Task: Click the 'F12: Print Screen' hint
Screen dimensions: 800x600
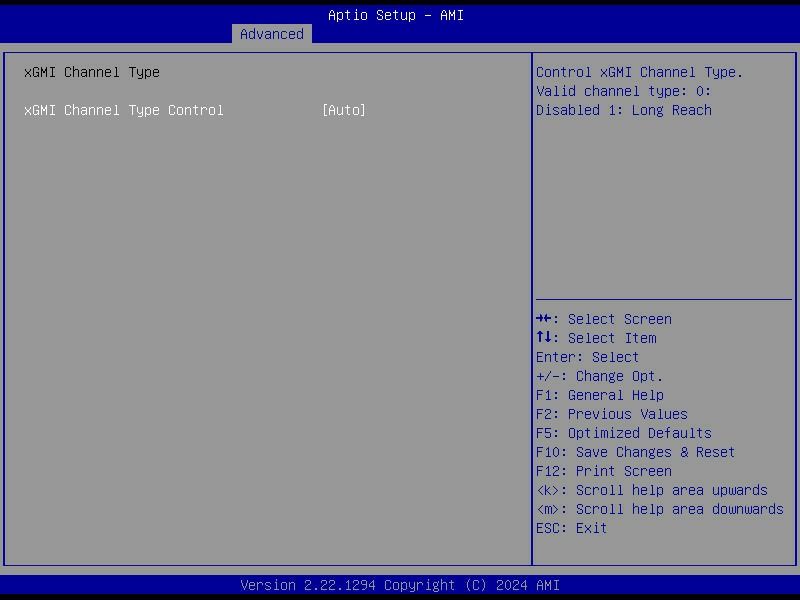Action: coord(604,471)
